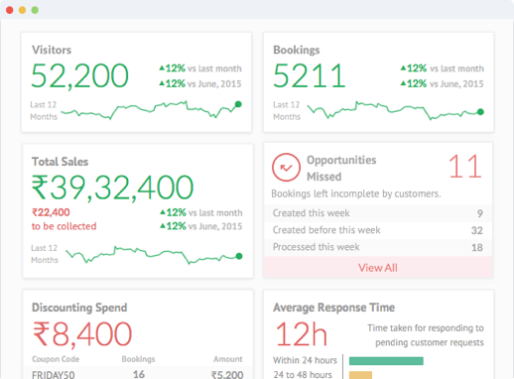Image resolution: width=514 pixels, height=379 pixels.
Task: Click the Bookings Last 12 Months sparkline
Action: (395, 110)
